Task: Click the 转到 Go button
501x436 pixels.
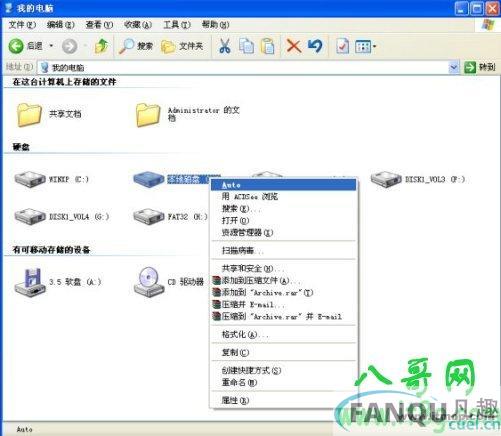Action: pos(480,67)
